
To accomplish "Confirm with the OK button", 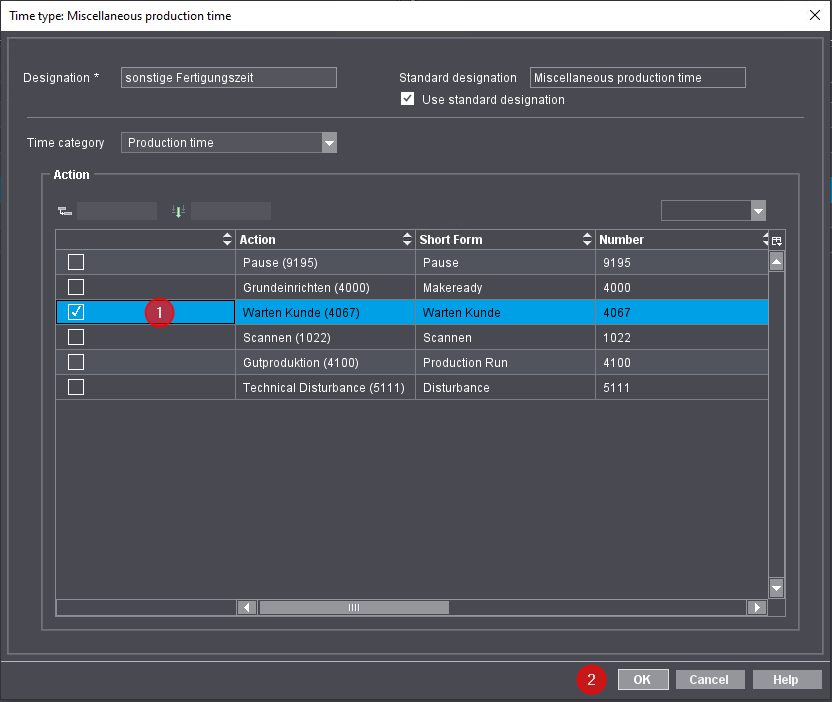I will pos(643,679).
